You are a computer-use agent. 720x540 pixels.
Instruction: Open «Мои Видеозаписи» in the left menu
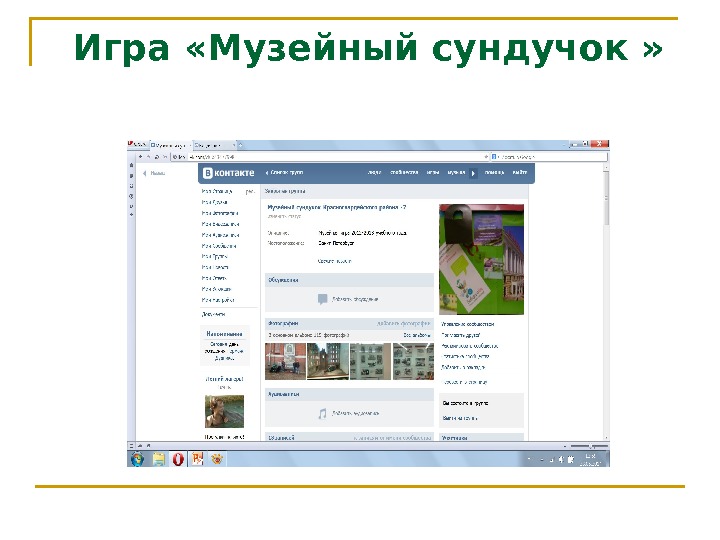(x=220, y=224)
